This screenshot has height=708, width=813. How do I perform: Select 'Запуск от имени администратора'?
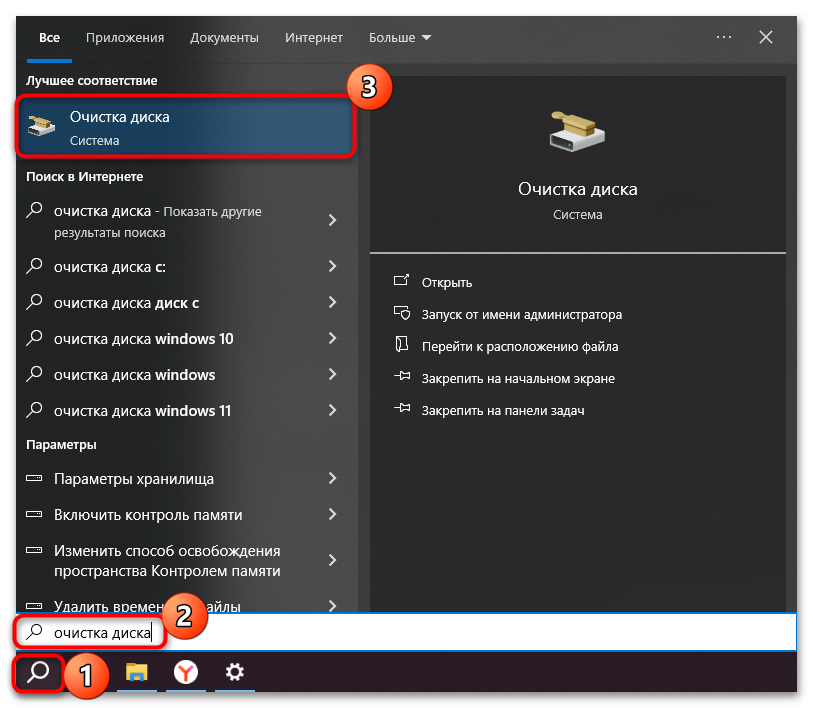(521, 315)
